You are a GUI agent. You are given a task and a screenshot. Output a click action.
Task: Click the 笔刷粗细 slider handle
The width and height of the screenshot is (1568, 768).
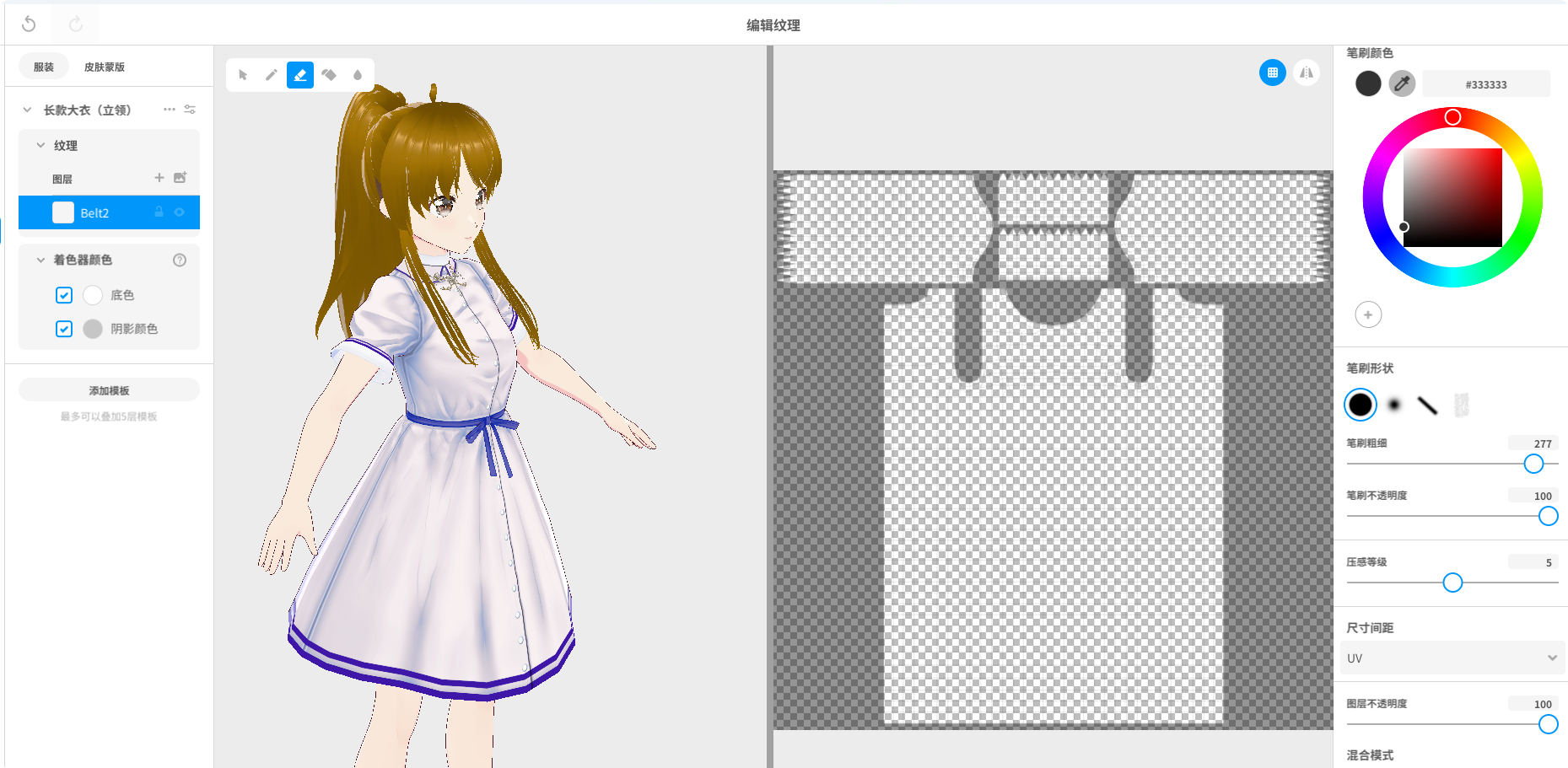tap(1533, 464)
